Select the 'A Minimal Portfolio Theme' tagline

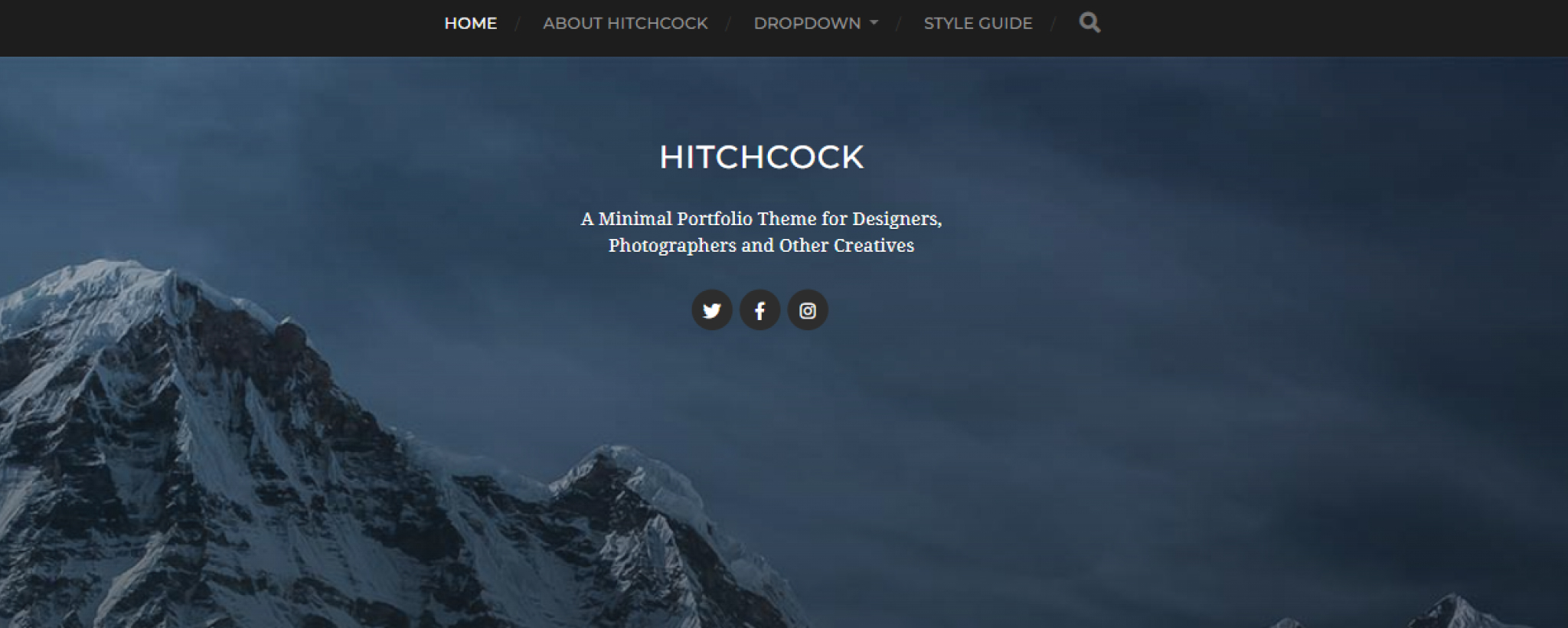click(761, 232)
